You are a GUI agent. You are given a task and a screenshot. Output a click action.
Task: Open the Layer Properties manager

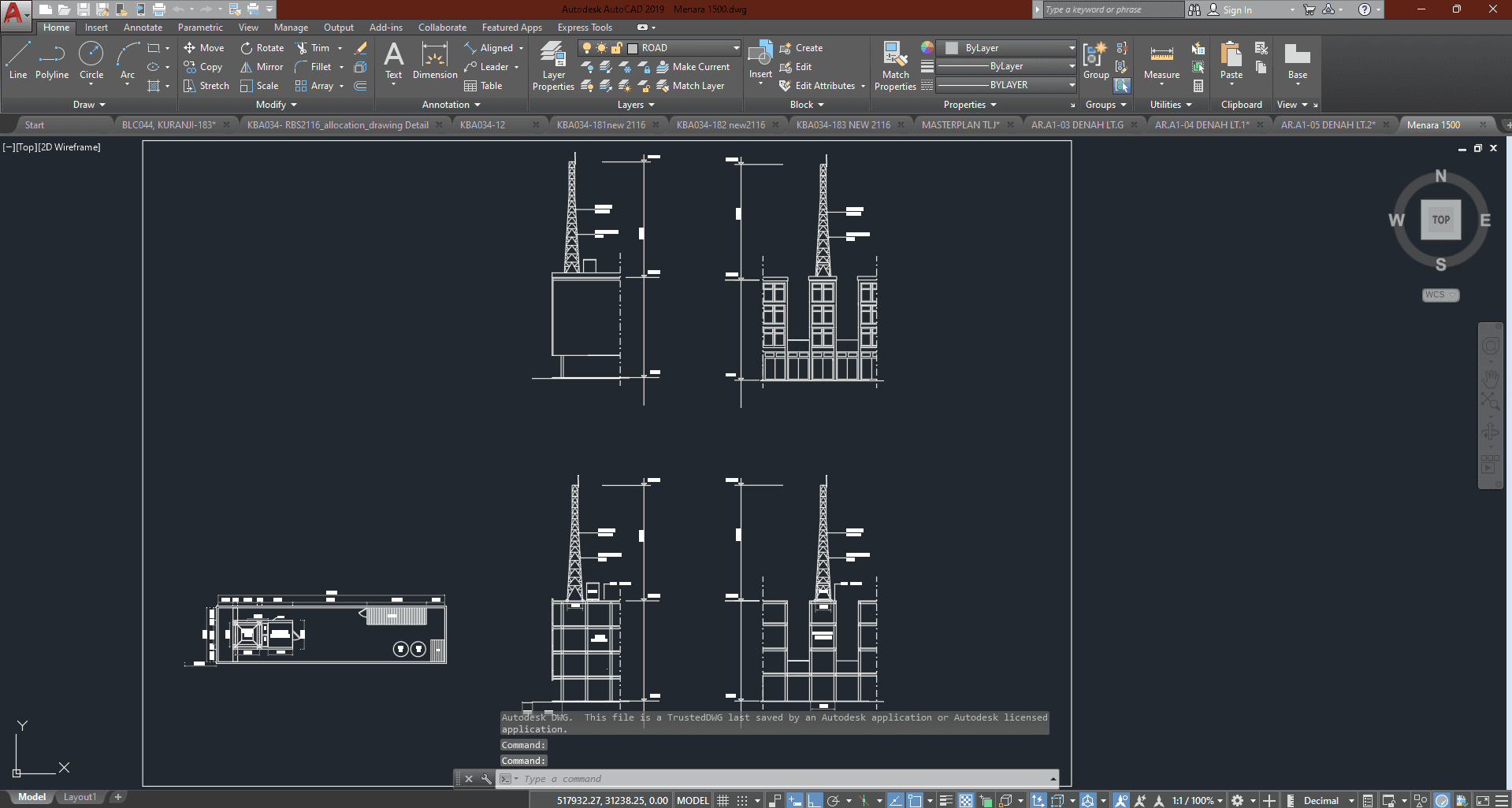coord(553,65)
